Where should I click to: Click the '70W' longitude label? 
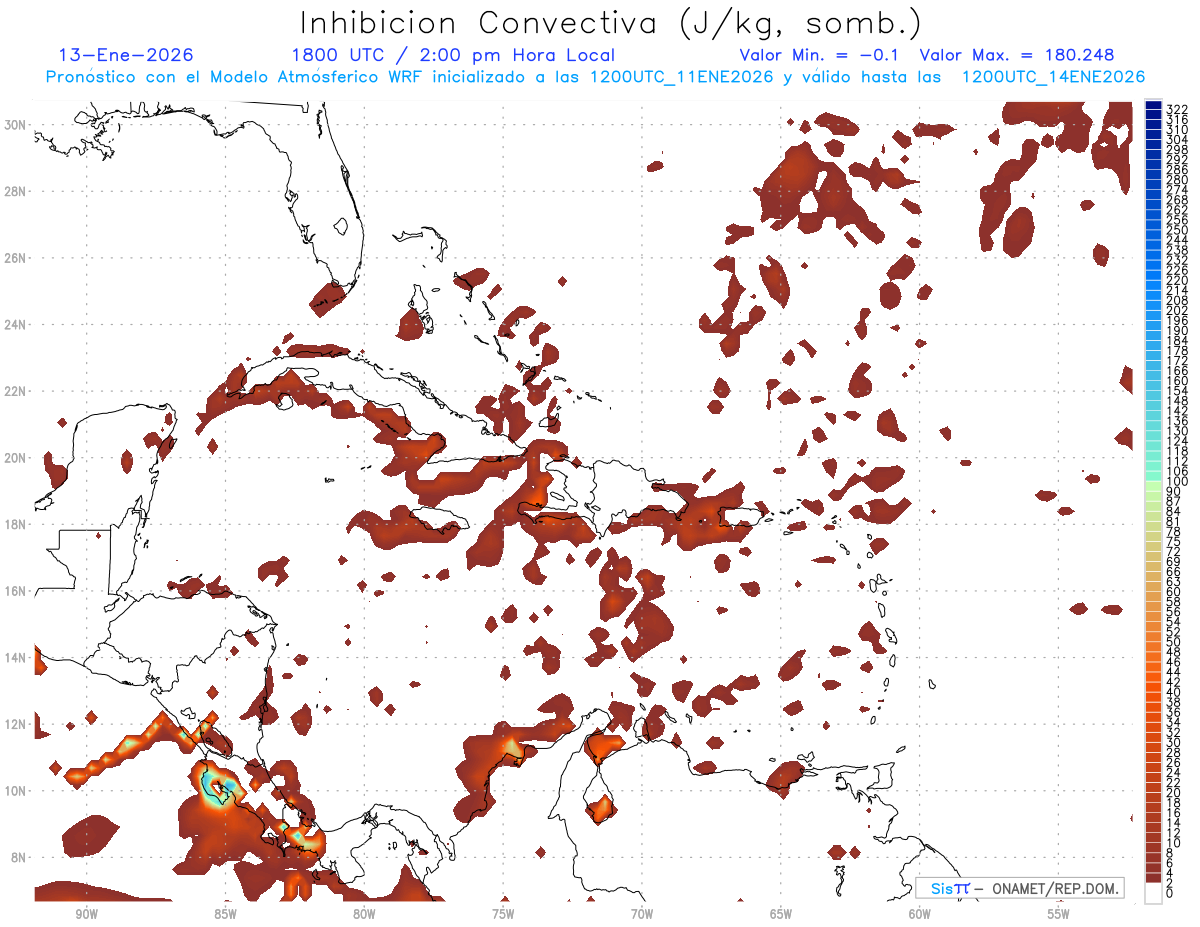pyautogui.click(x=642, y=914)
